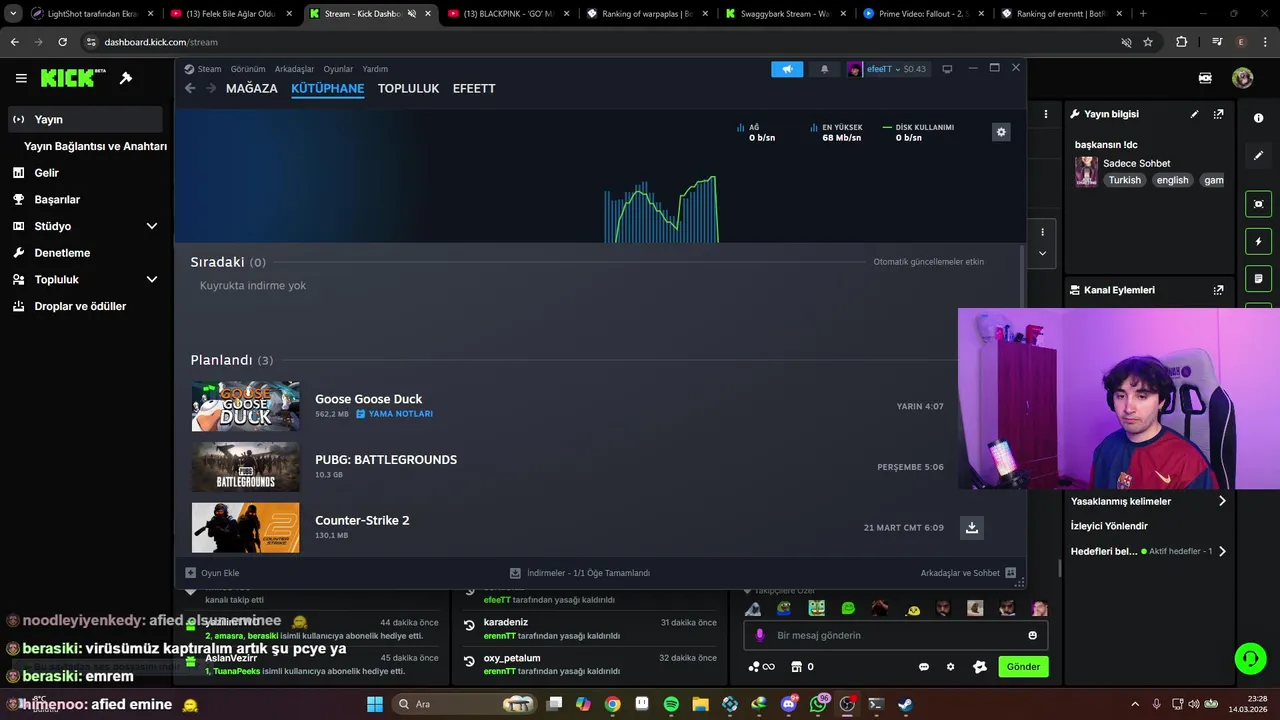
Task: Open Discord from taskbar
Action: pyautogui.click(x=789, y=704)
